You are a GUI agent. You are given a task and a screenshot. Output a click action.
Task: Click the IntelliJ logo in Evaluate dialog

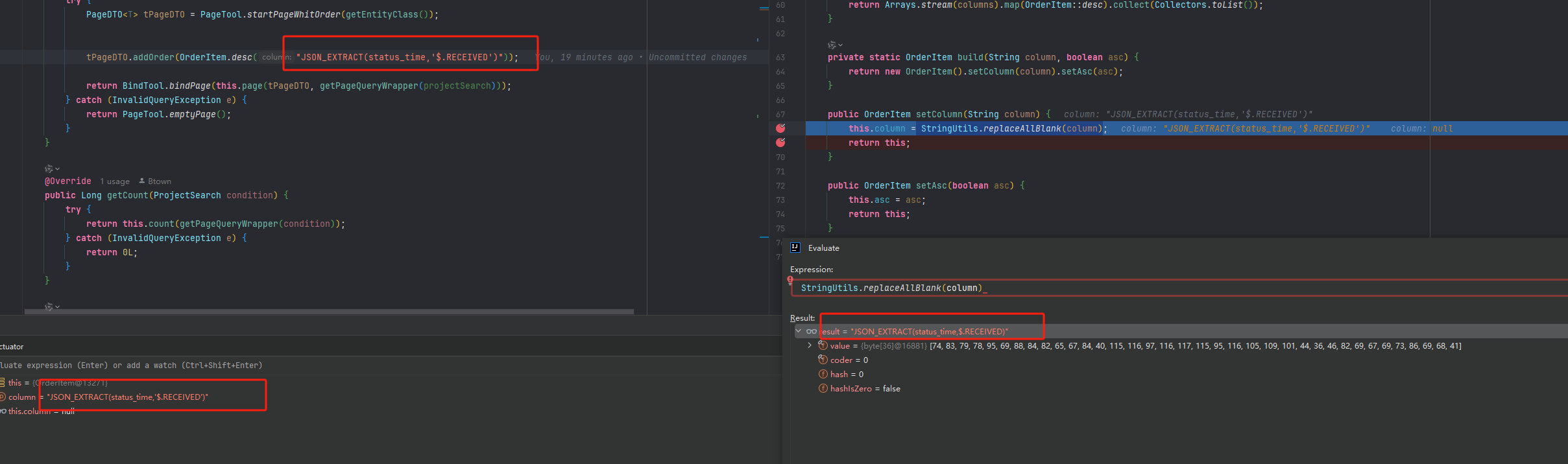coord(795,248)
